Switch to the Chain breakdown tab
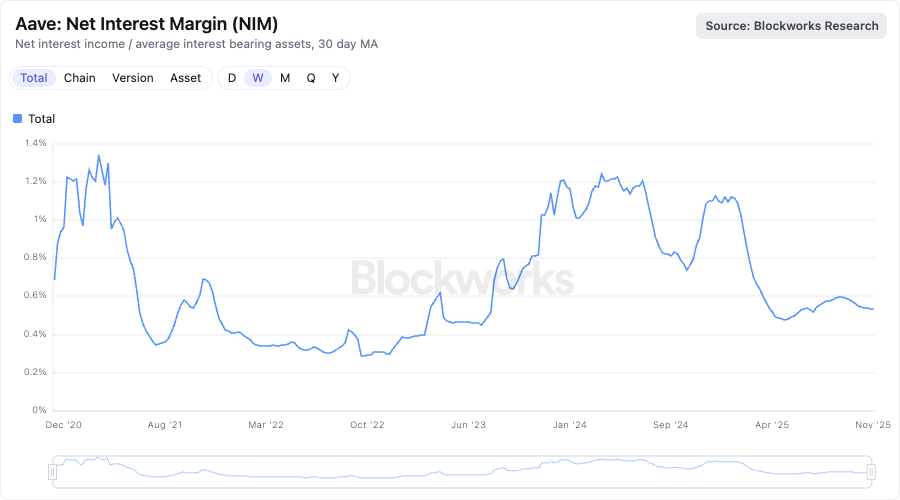900x500 pixels. pyautogui.click(x=80, y=78)
